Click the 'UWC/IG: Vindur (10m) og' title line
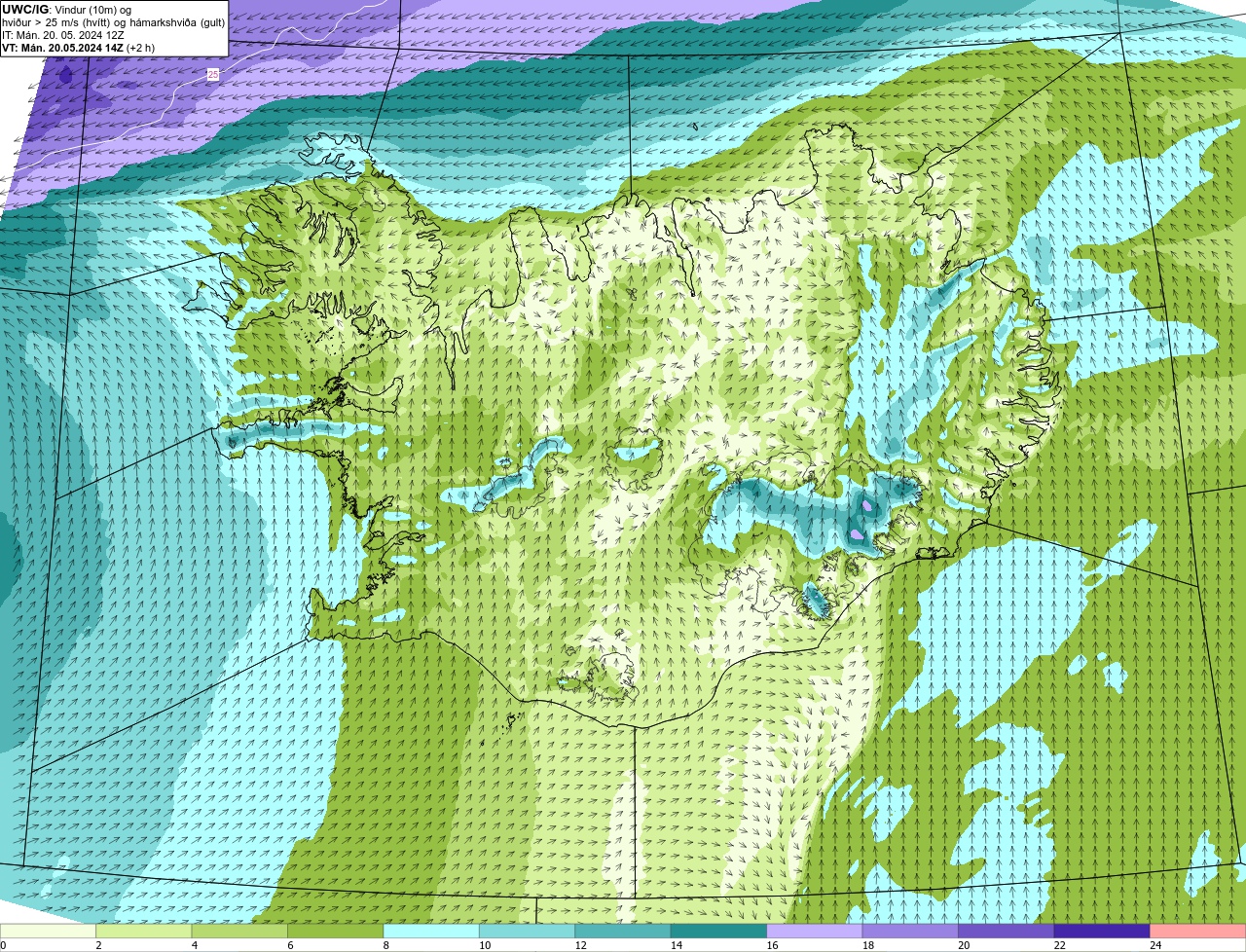Screen dimensions: 1246x952 pos(66,10)
